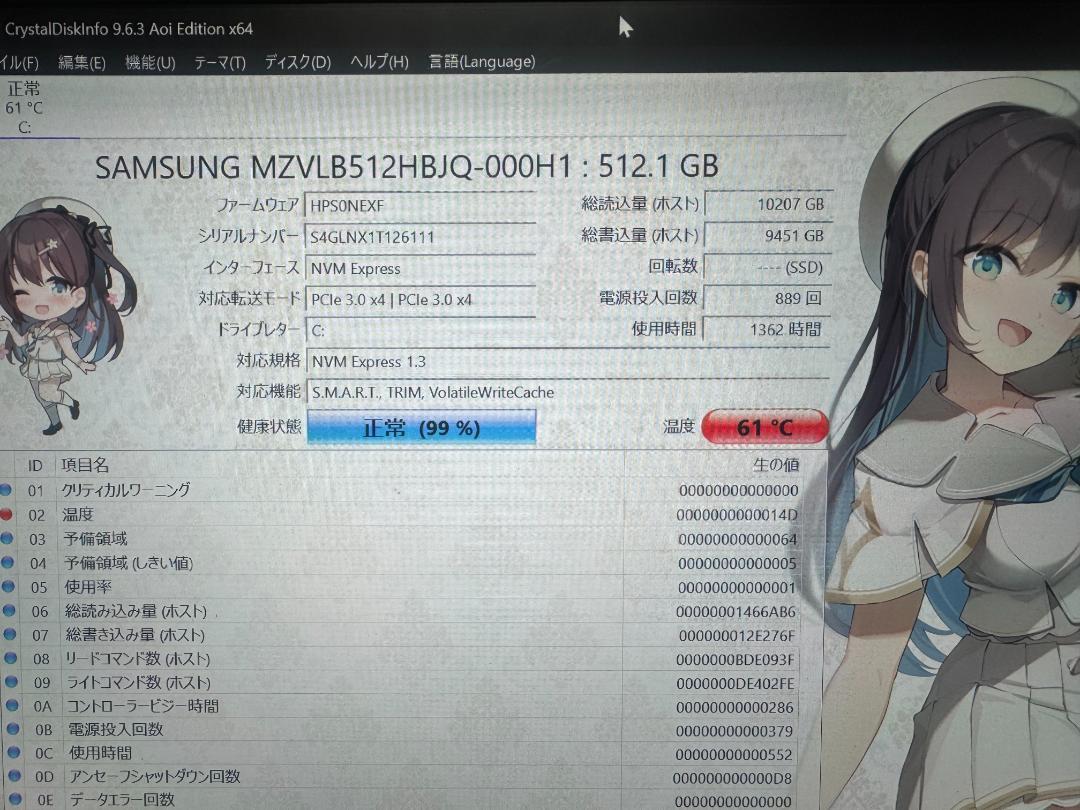Viewport: 1080px width, 810px height.
Task: Click the drive letter field C:
Action: click(420, 330)
